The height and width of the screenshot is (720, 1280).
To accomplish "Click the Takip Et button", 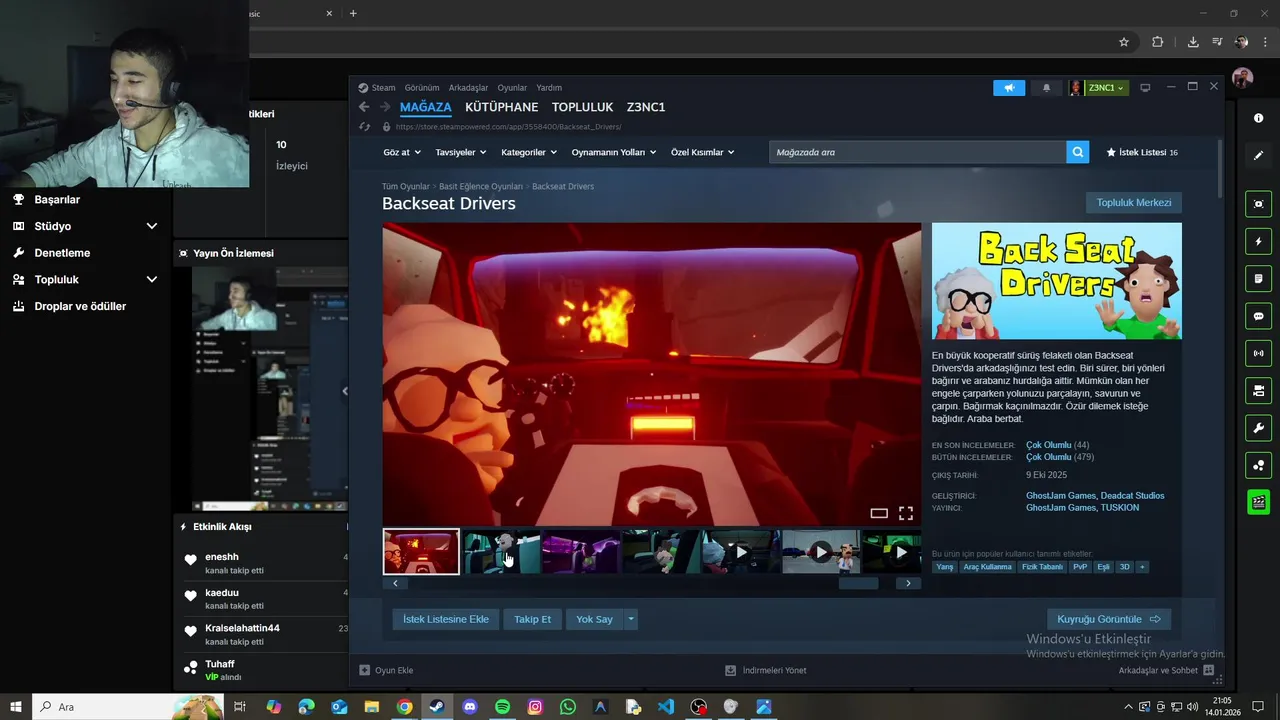I will 532,619.
